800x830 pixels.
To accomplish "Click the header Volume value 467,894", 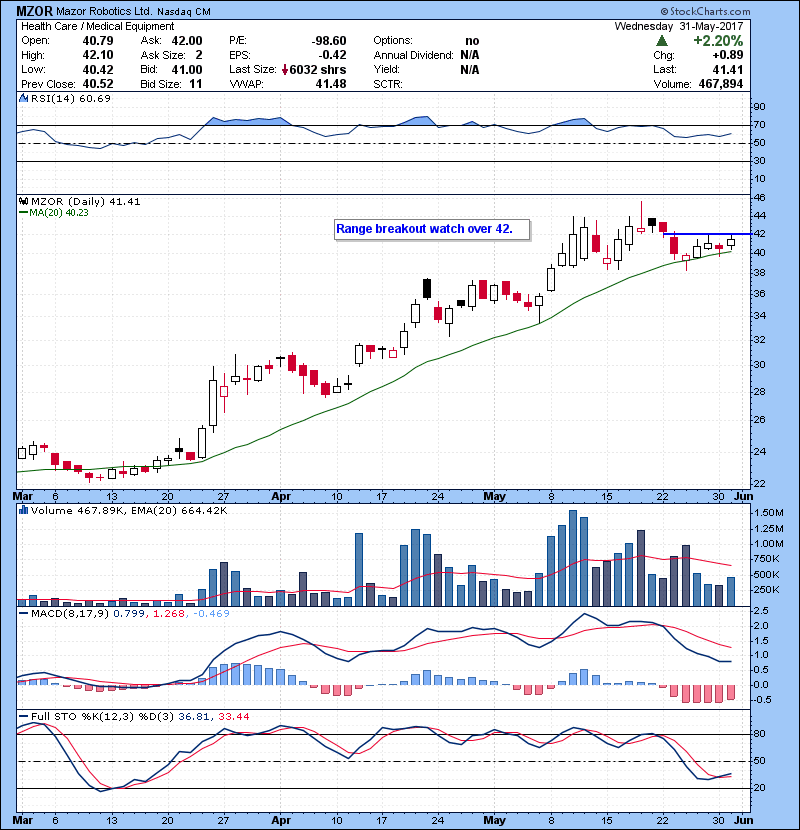I will tap(721, 84).
